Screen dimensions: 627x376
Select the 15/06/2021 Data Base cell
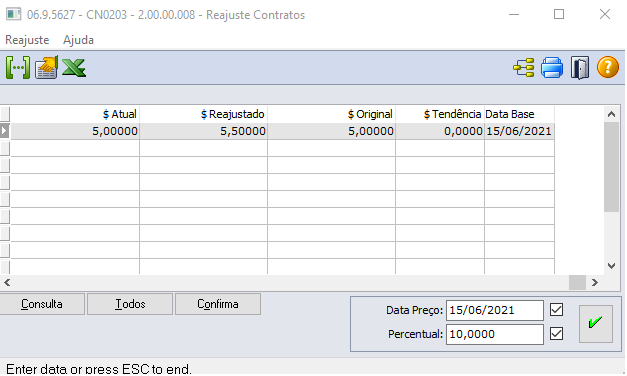pos(519,131)
